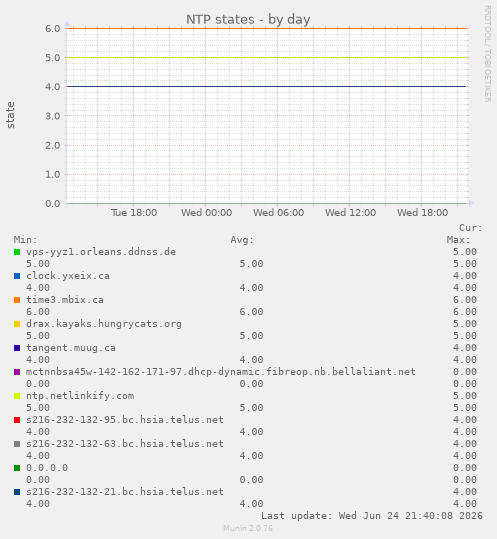
Task: Click the lime ntp.netlinkify.com legend swatch
Action: tap(17, 396)
